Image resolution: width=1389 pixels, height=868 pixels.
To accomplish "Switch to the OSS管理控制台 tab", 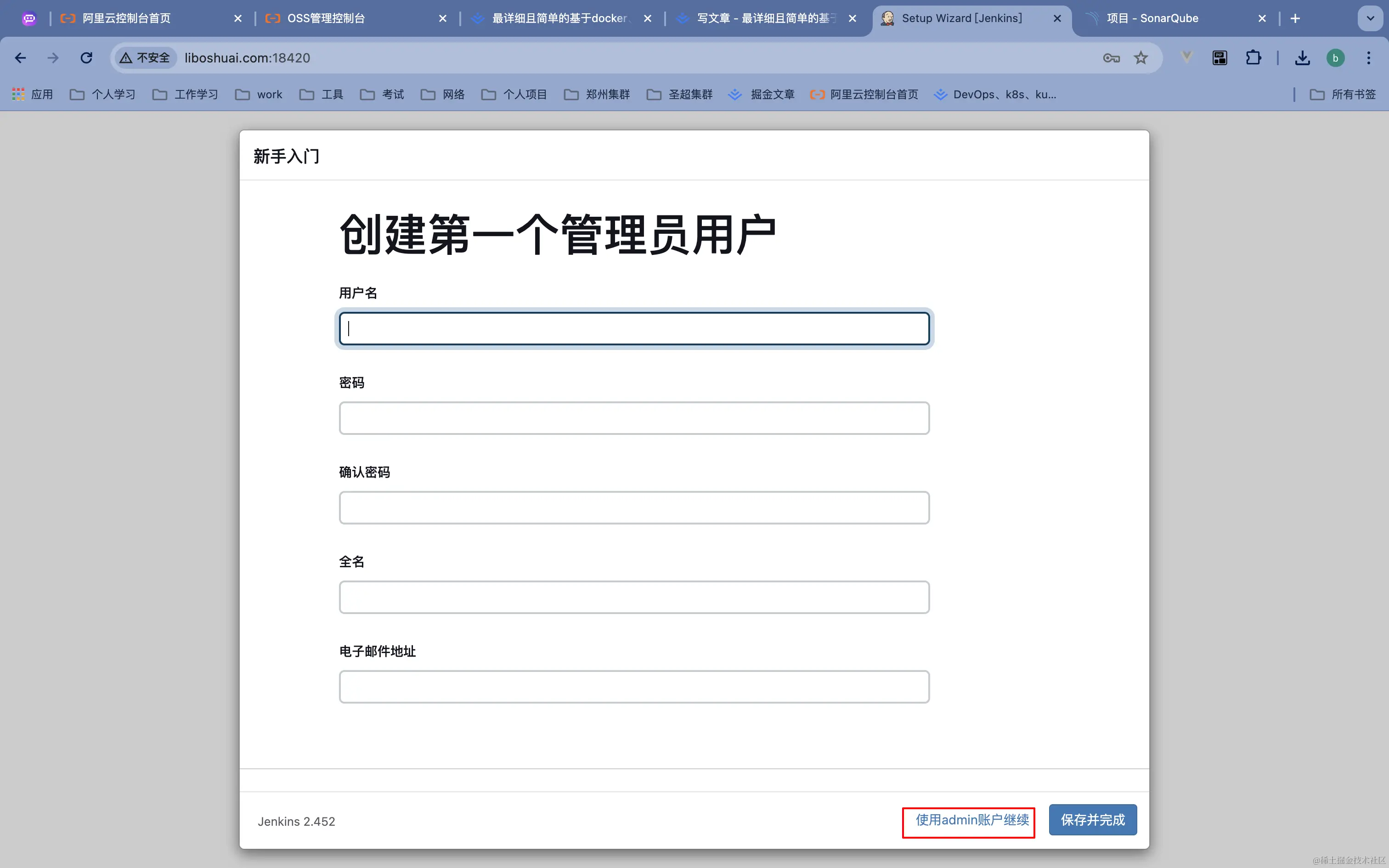I will pyautogui.click(x=326, y=18).
